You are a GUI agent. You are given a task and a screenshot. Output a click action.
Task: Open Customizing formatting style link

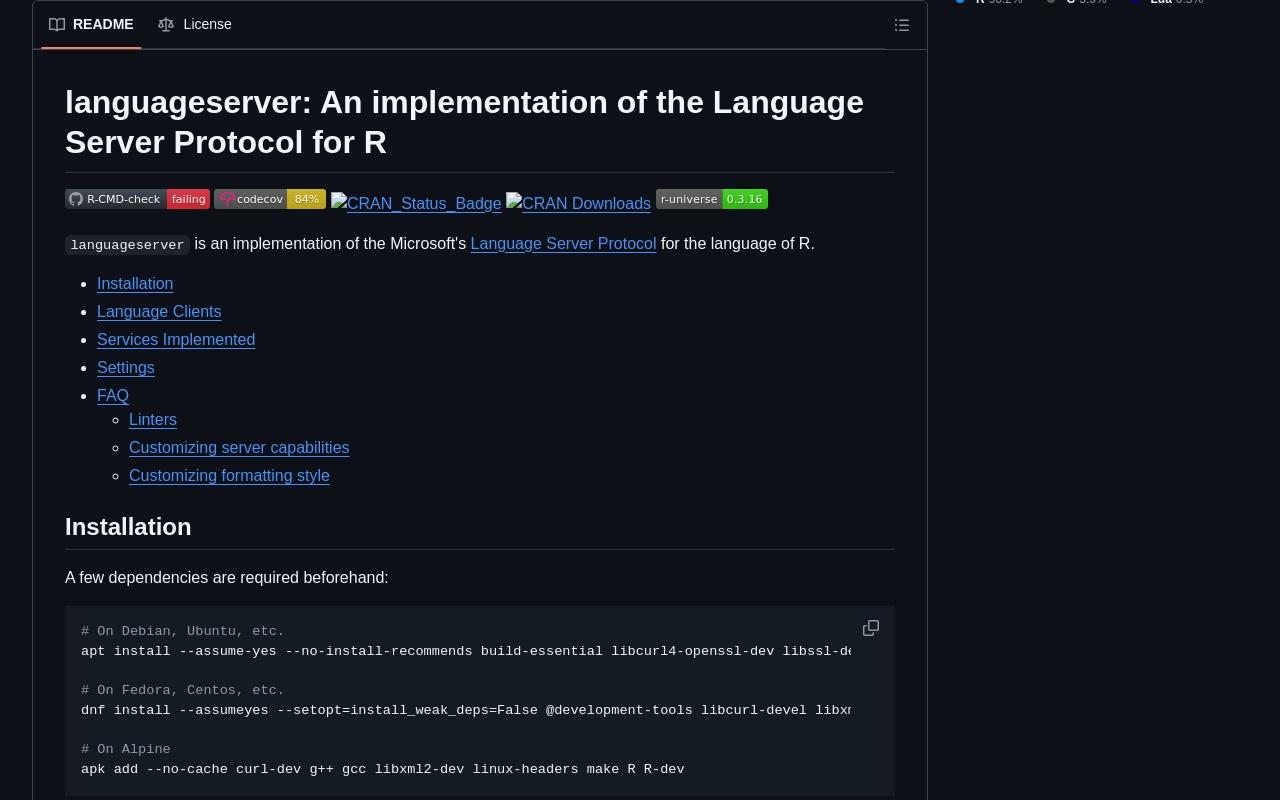tap(229, 475)
